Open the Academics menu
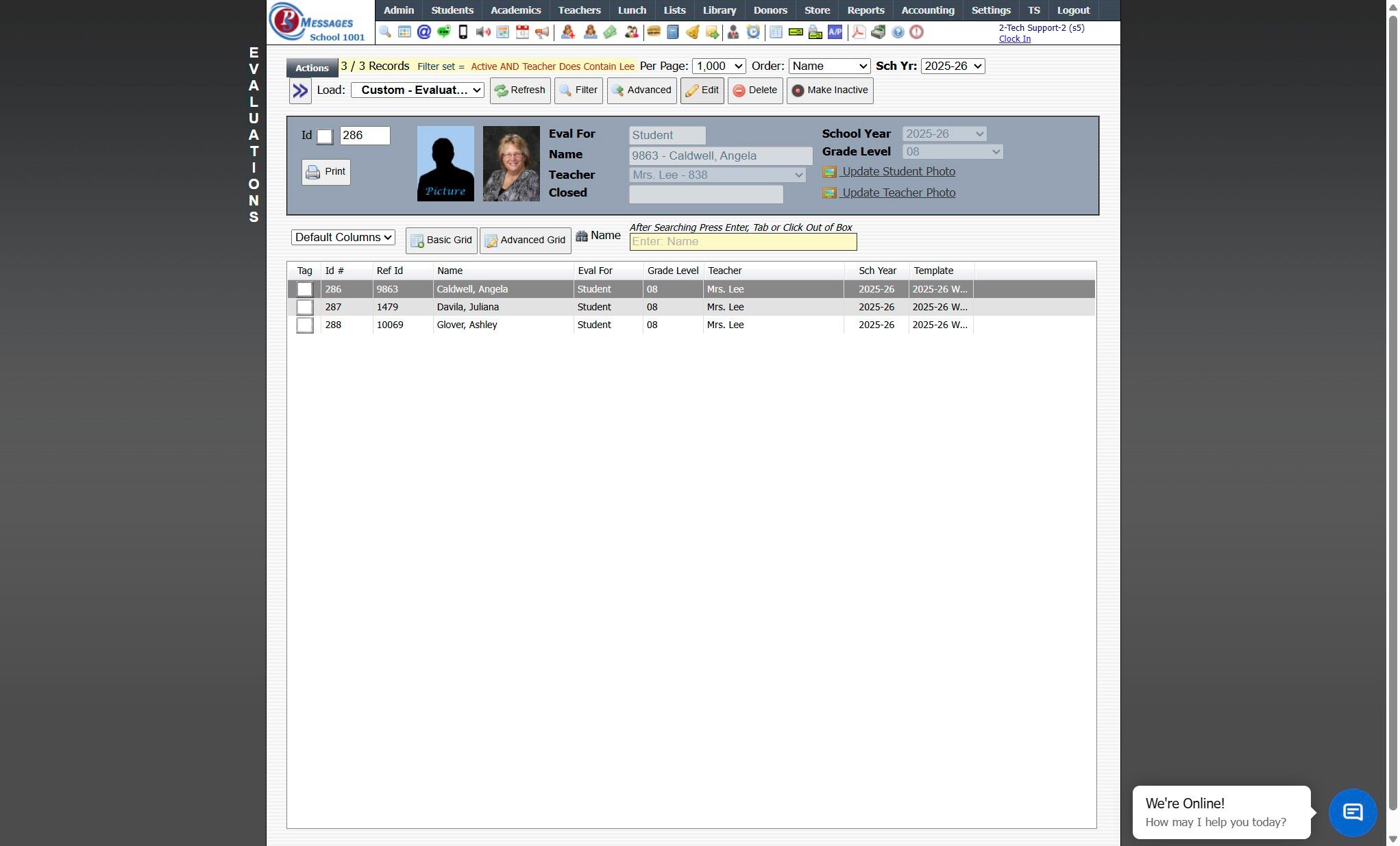Viewport: 1400px width, 846px height. pyautogui.click(x=515, y=10)
